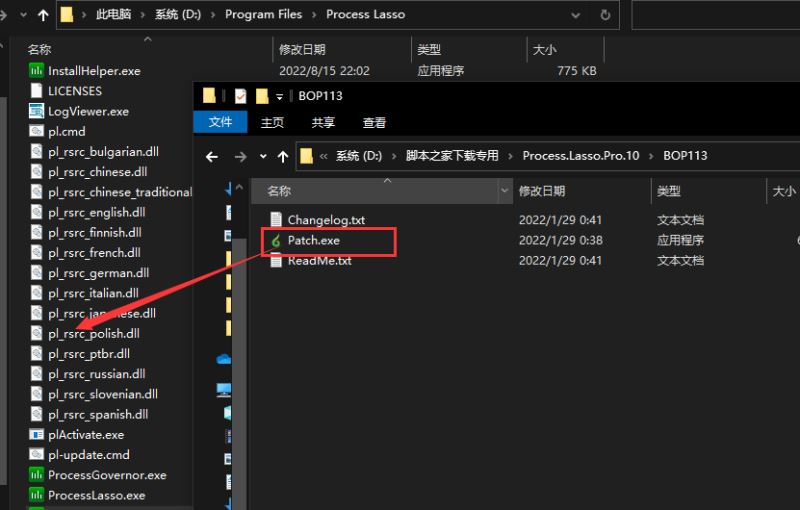The image size is (800, 510).
Task: Click OneDrive icon in BOP113 navigation pane
Action: pyautogui.click(x=223, y=360)
